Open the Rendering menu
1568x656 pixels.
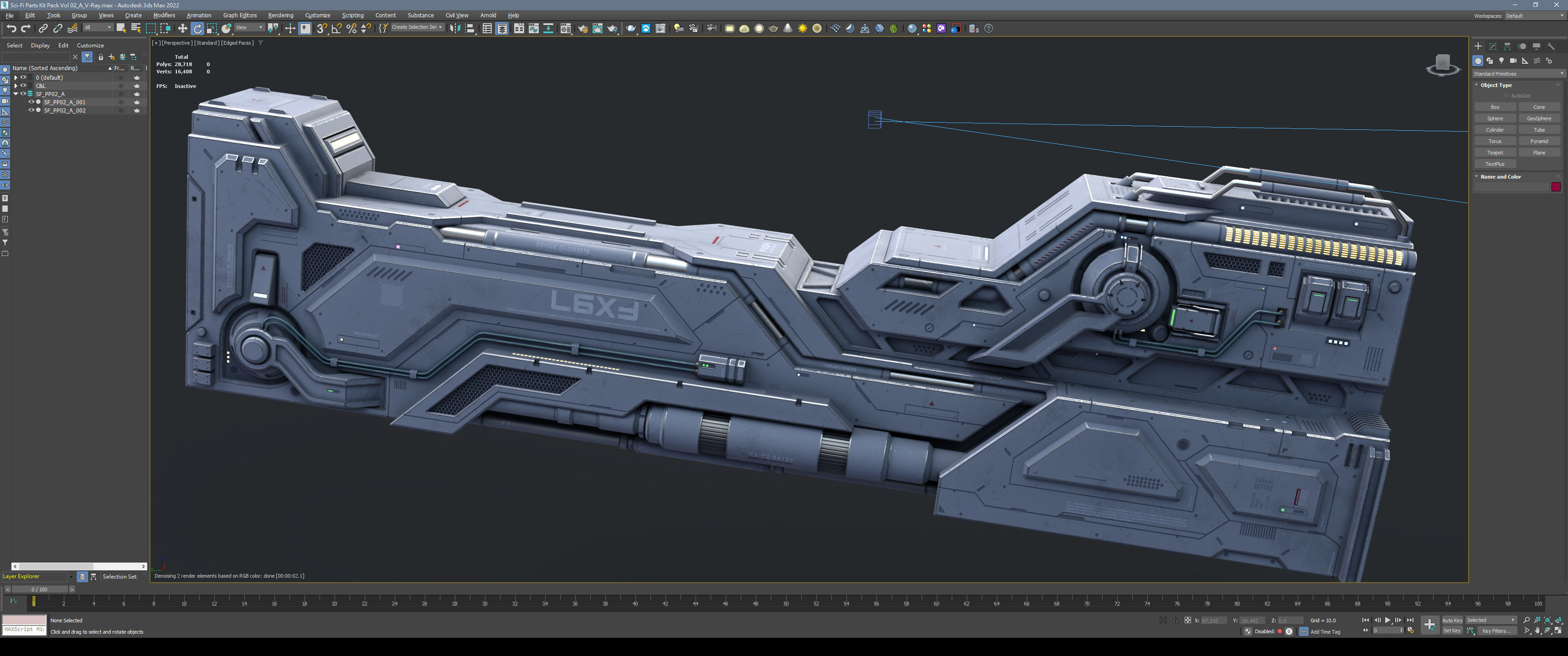pos(280,15)
